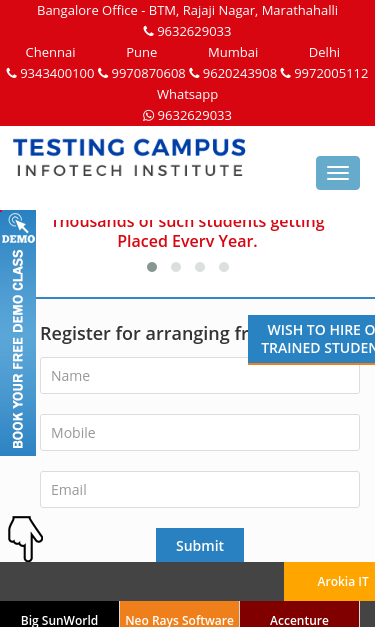Image resolution: width=375 pixels, height=627 pixels.
Task: Select the Neo Rays Software tile
Action: pyautogui.click(x=180, y=615)
